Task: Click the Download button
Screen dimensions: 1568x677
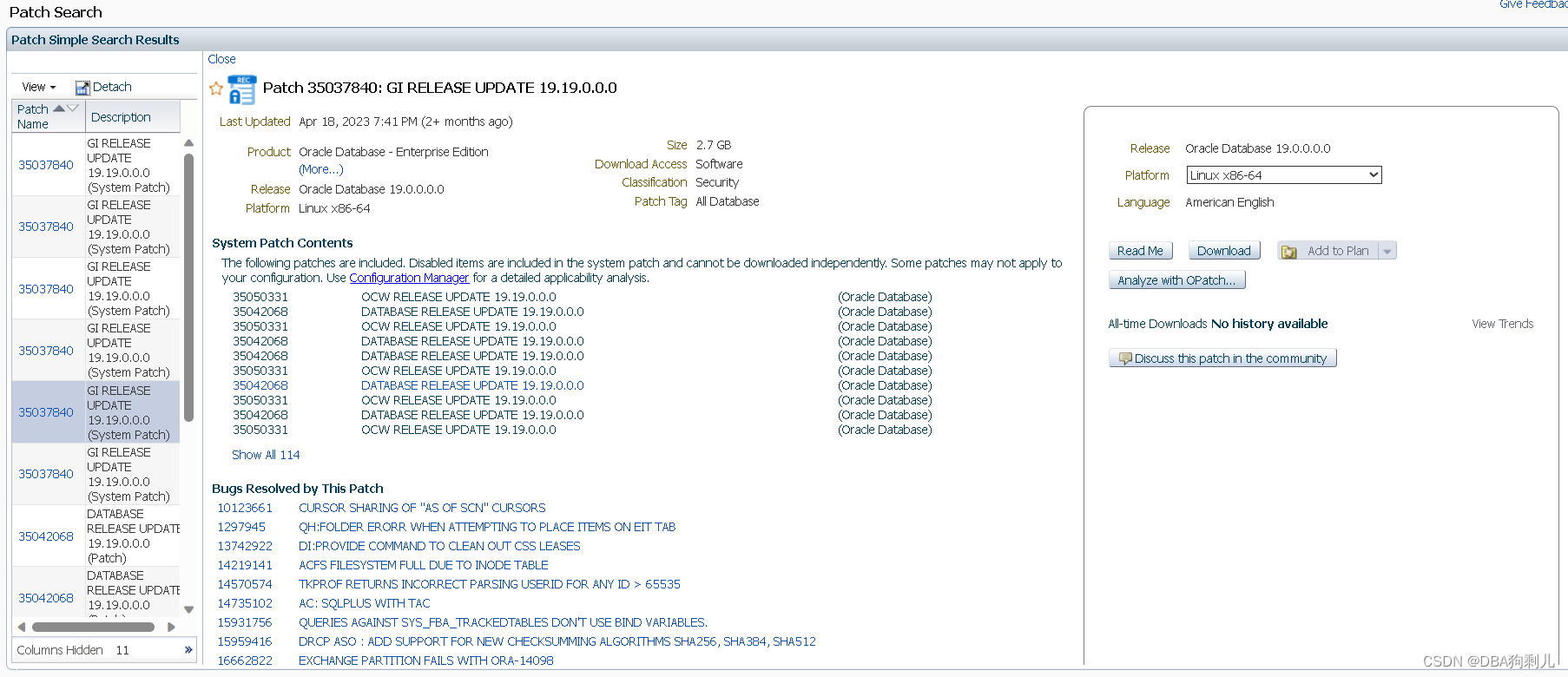Action: coord(1224,251)
